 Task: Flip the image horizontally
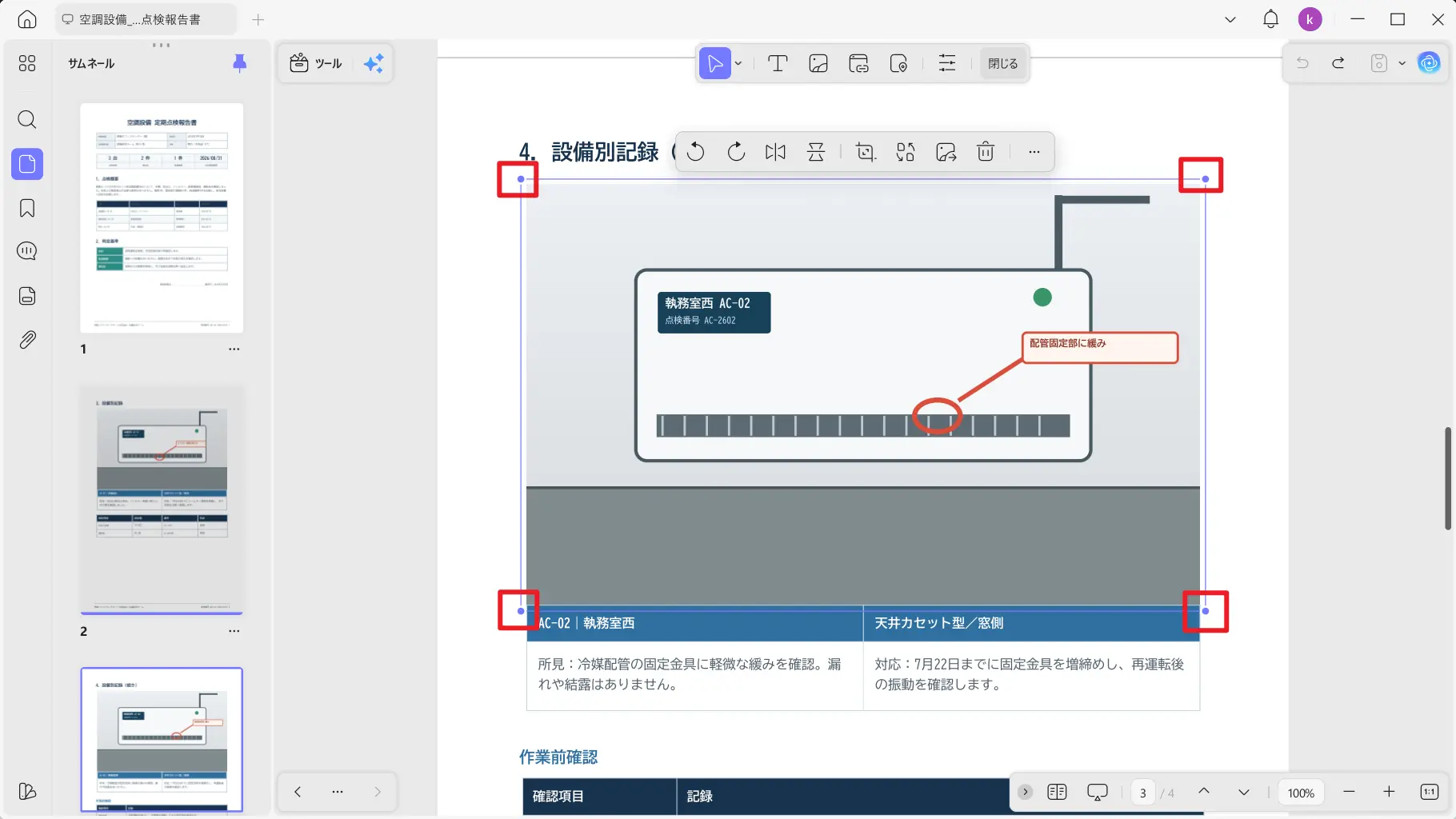click(x=775, y=152)
